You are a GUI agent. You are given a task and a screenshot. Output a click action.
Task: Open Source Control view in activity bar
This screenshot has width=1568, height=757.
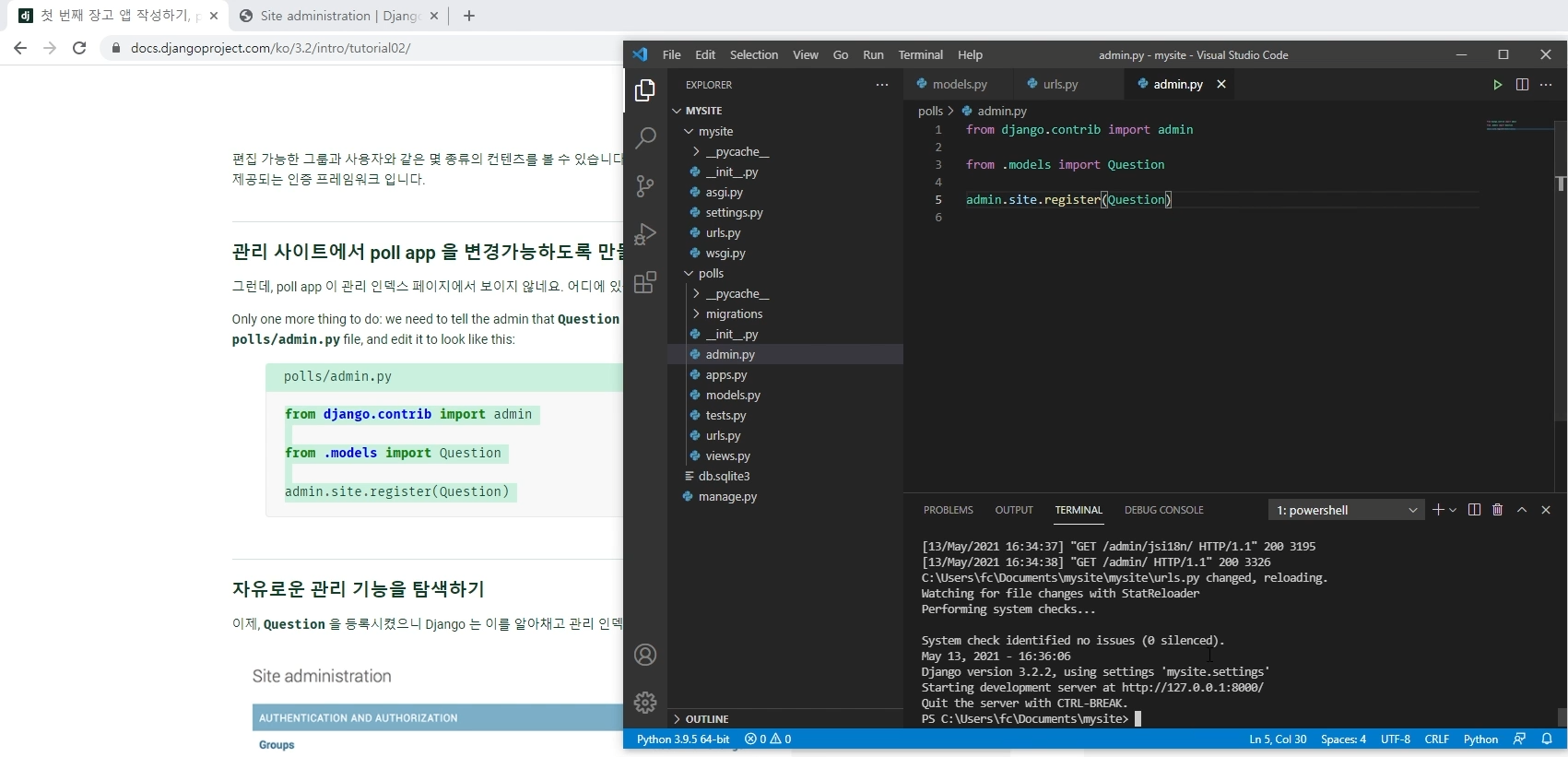tap(645, 186)
